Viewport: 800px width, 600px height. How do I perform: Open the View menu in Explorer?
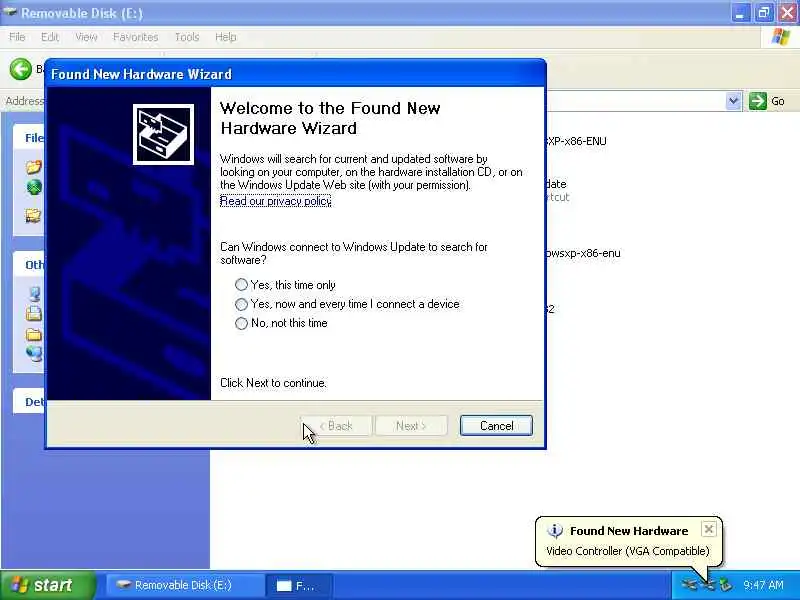[86, 37]
